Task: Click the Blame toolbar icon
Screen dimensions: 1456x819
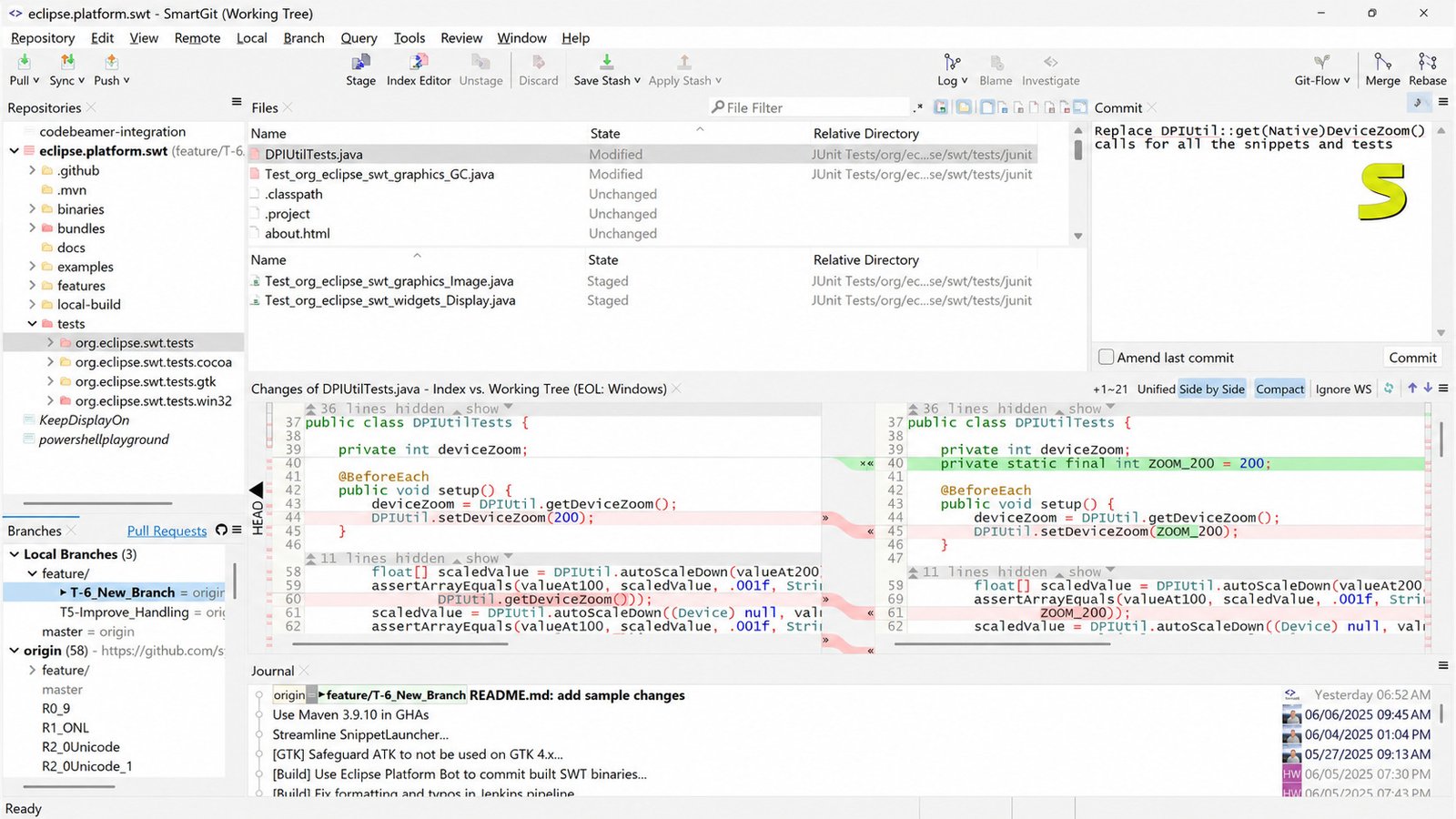Action: (x=996, y=62)
